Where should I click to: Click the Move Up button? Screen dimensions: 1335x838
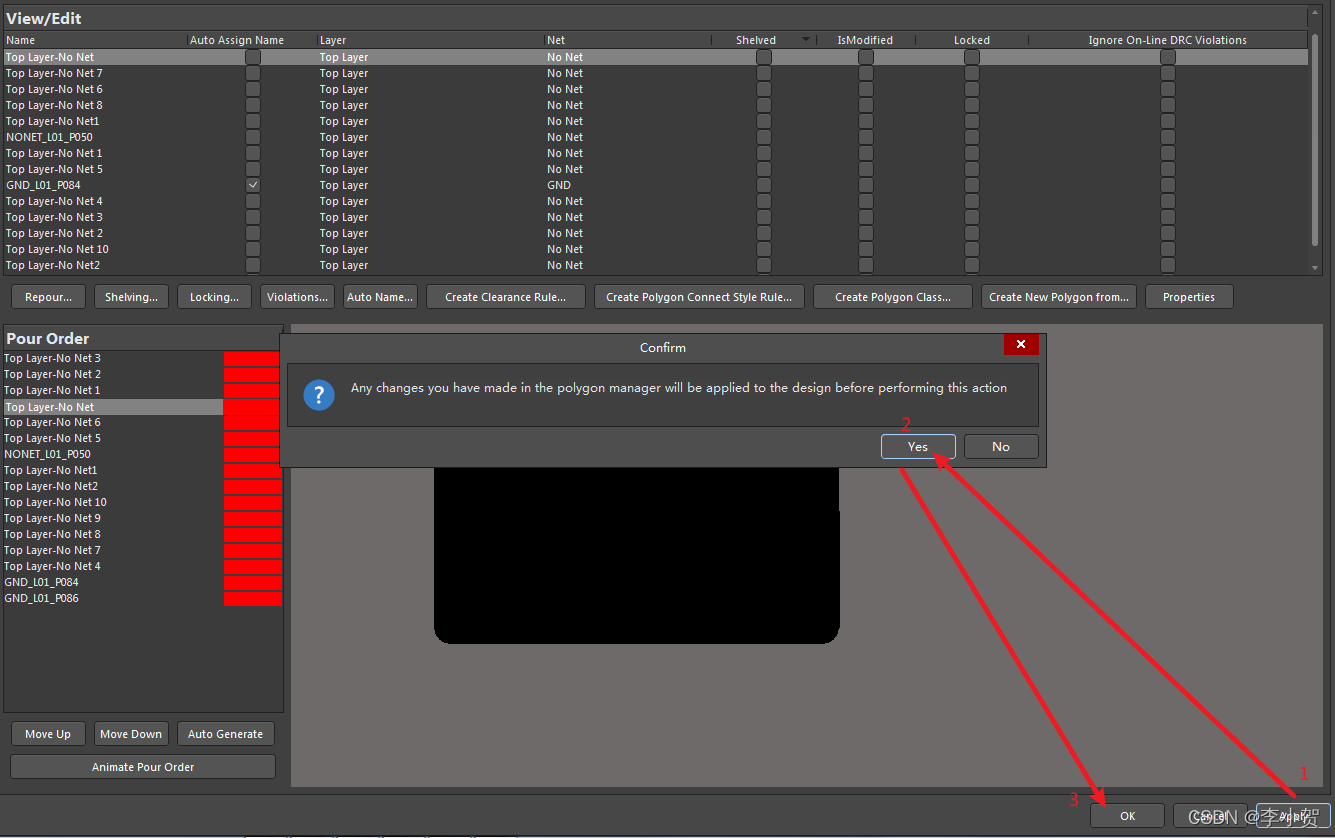point(48,734)
